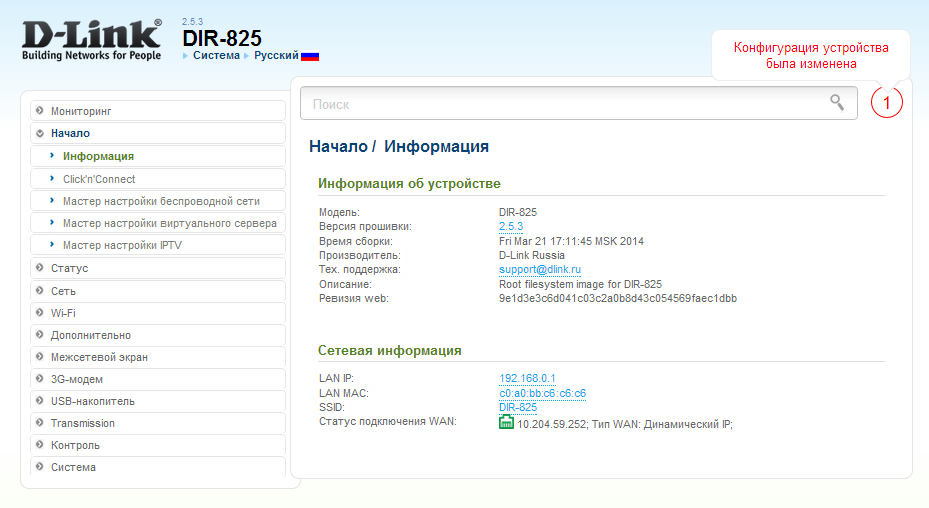Open the Transmission menu item
Viewport: 929px width, 508px height.
(x=158, y=423)
